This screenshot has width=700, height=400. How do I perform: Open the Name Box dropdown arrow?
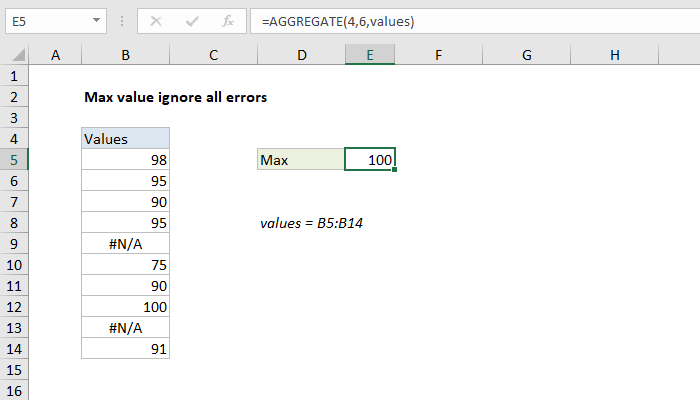[x=96, y=21]
